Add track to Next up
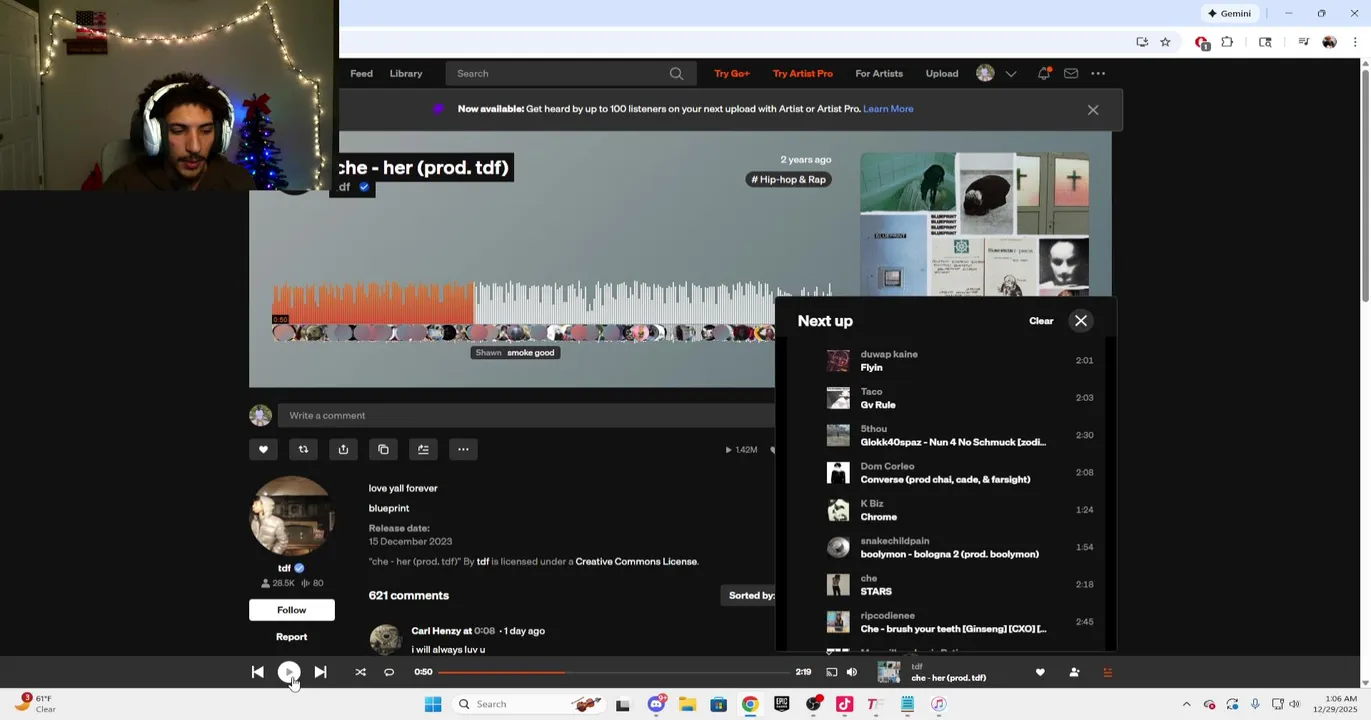This screenshot has height=720, width=1371. (423, 450)
